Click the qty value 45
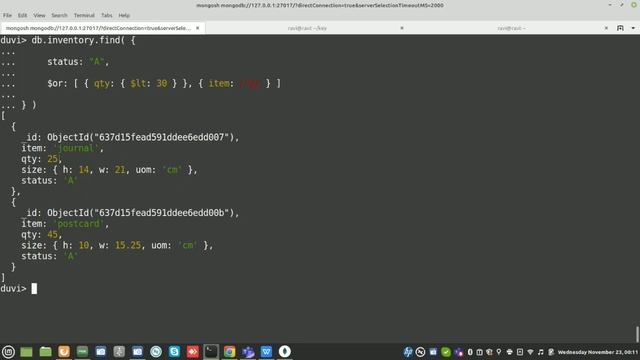 [x=52, y=234]
